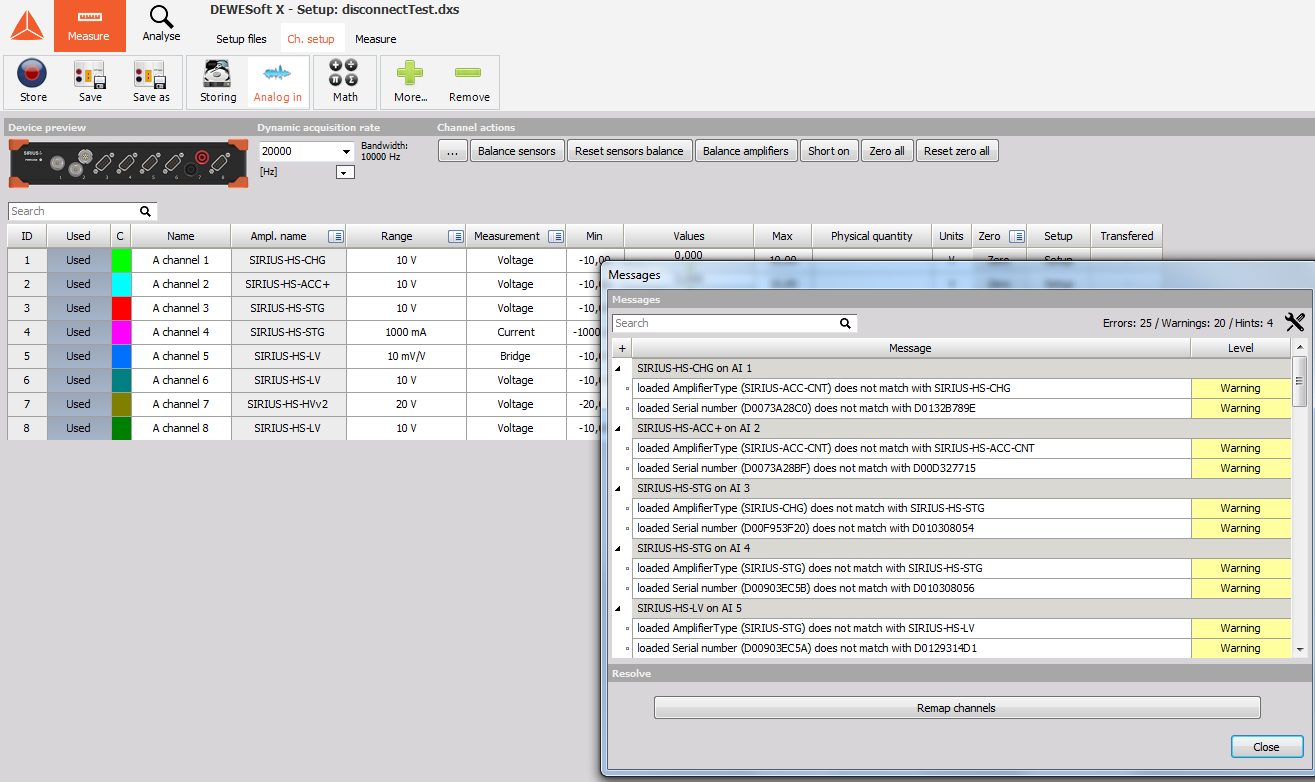Click the Reset sensors balance button
Image resolution: width=1315 pixels, height=782 pixels.
(x=629, y=151)
